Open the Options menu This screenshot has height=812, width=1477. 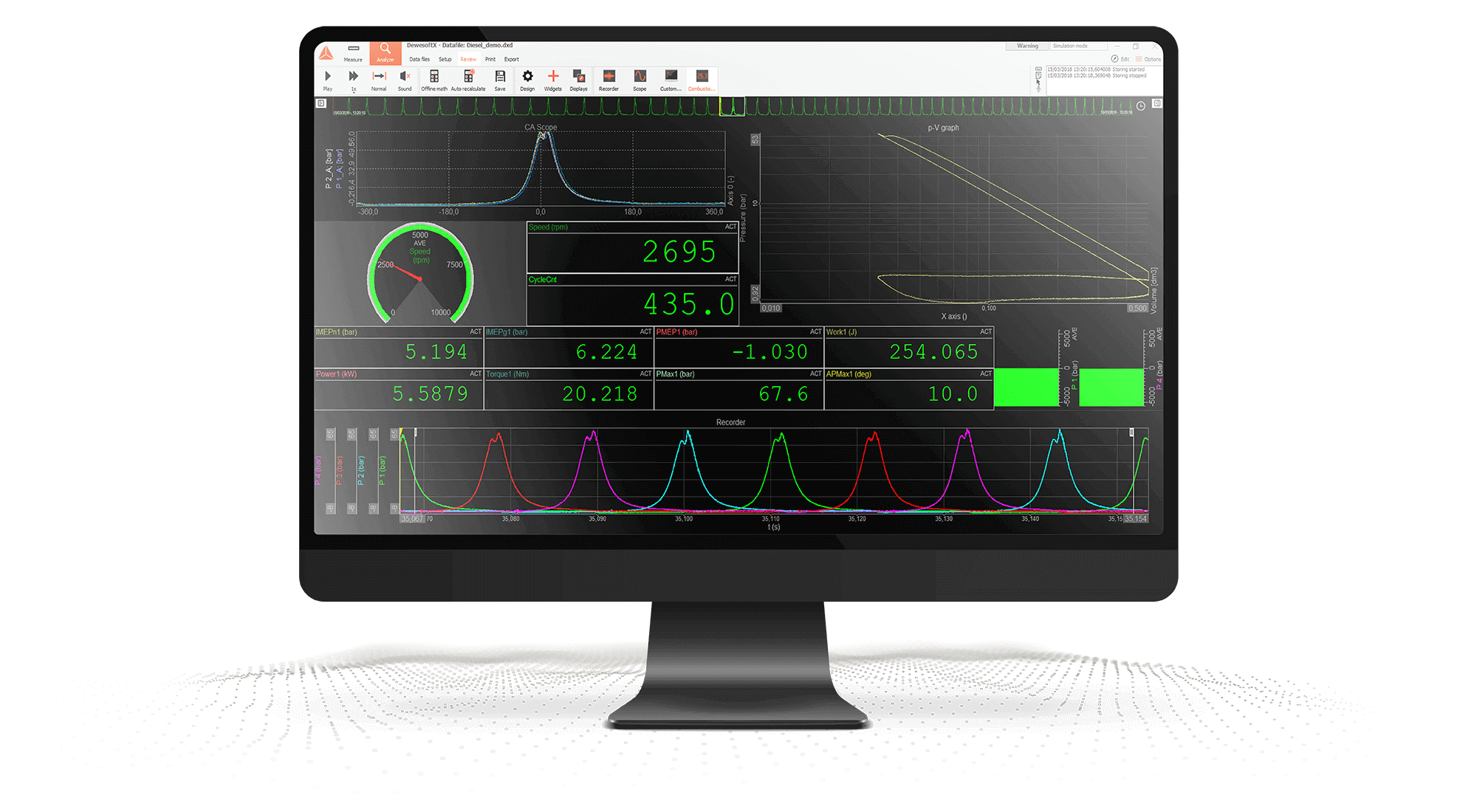coord(1148,59)
